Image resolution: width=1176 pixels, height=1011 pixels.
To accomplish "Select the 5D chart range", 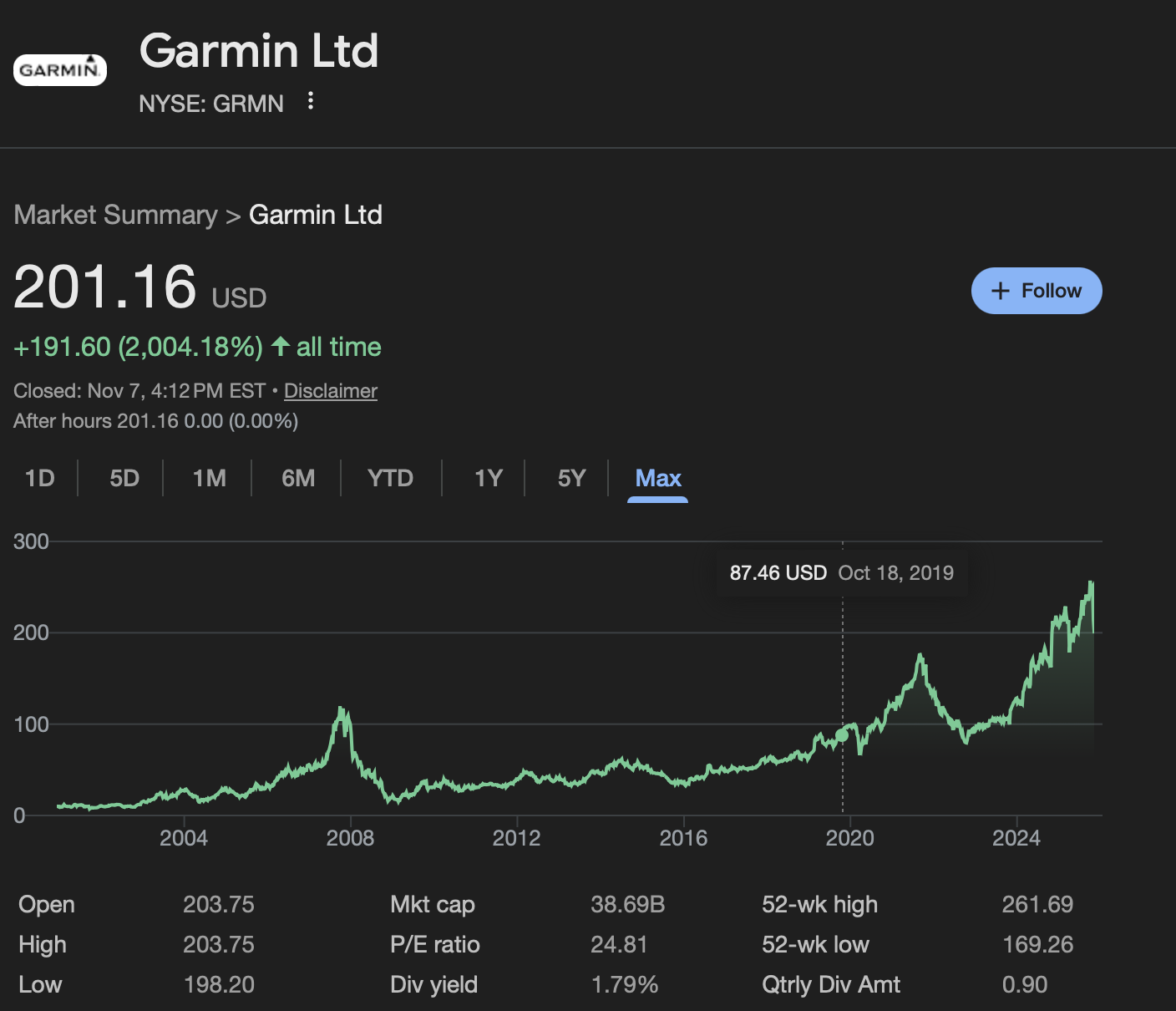I will (x=124, y=478).
